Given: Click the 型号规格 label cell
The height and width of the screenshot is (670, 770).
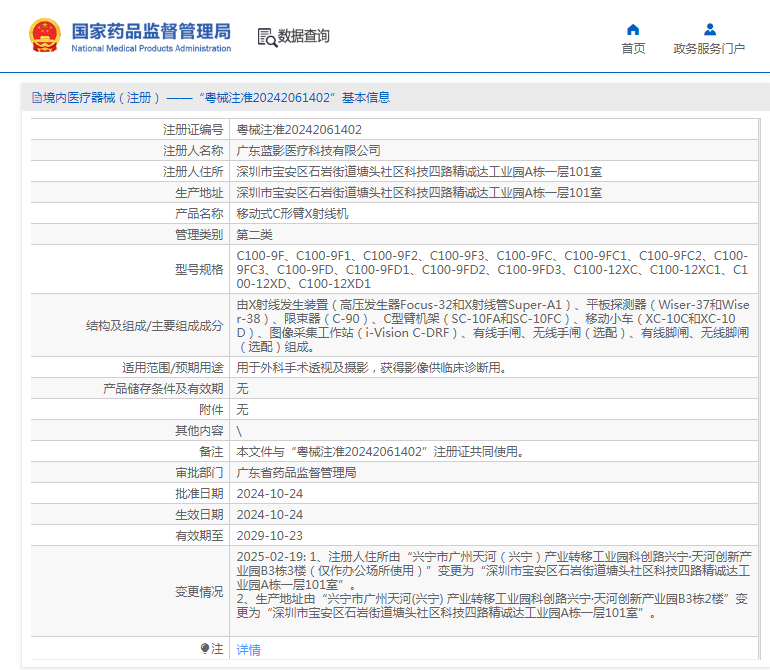Looking at the screenshot, I should [x=130, y=270].
